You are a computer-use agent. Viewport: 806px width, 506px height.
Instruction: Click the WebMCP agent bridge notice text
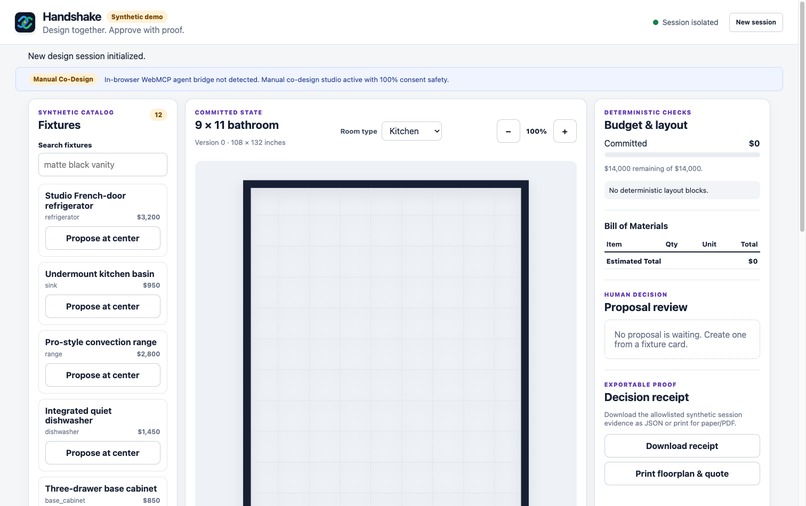tap(277, 80)
